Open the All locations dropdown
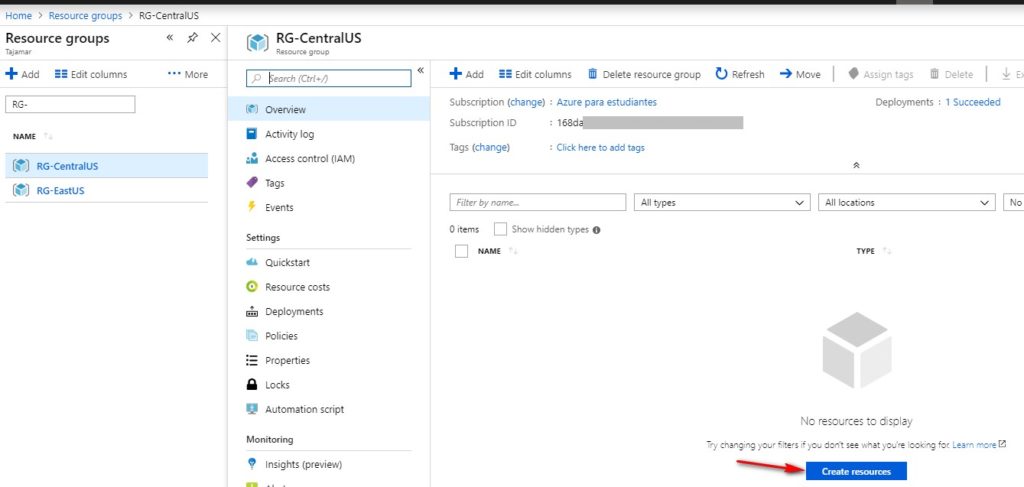 click(906, 202)
